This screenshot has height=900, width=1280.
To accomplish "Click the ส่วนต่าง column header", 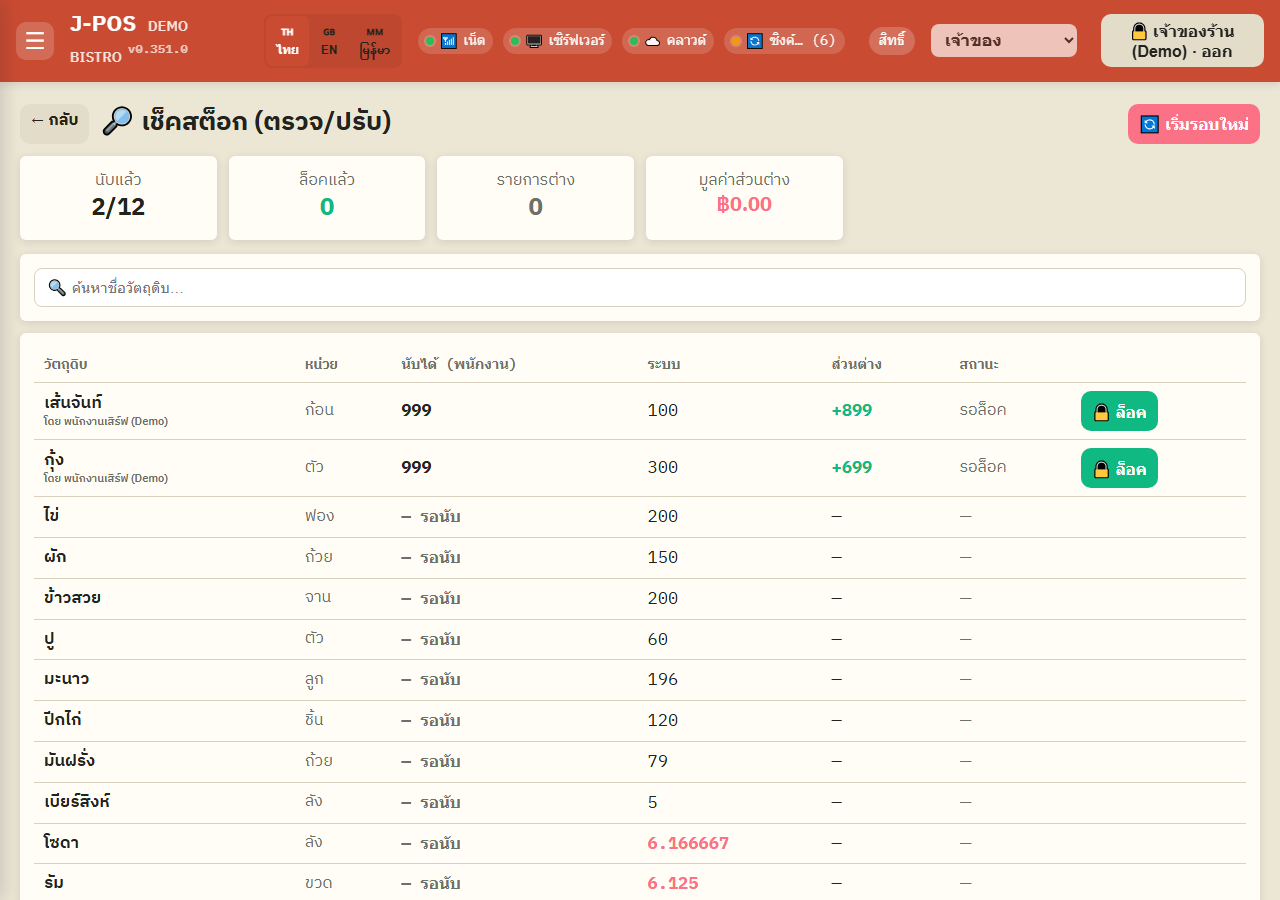I will pos(856,364).
